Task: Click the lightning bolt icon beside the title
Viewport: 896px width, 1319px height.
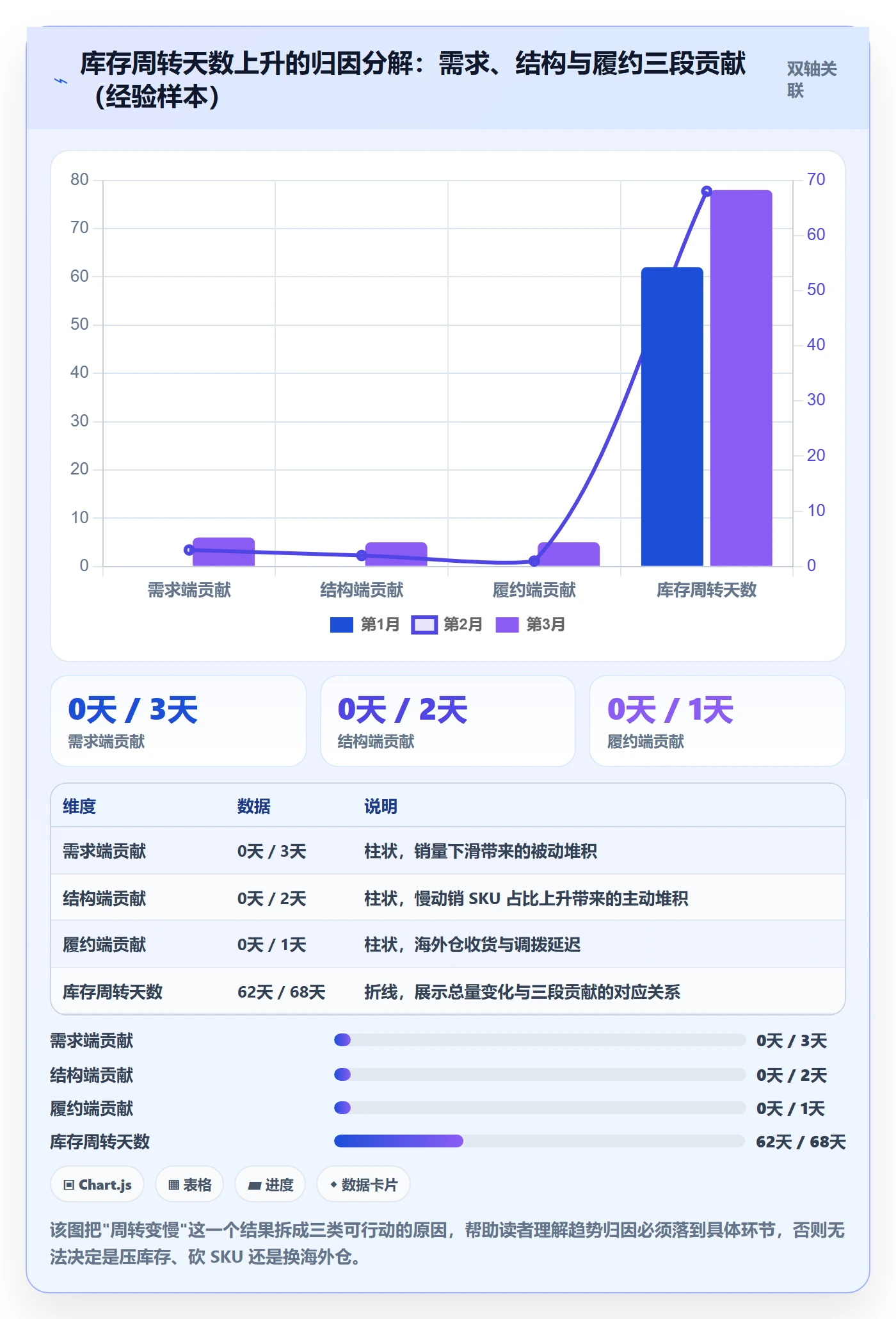Action: pos(61,81)
